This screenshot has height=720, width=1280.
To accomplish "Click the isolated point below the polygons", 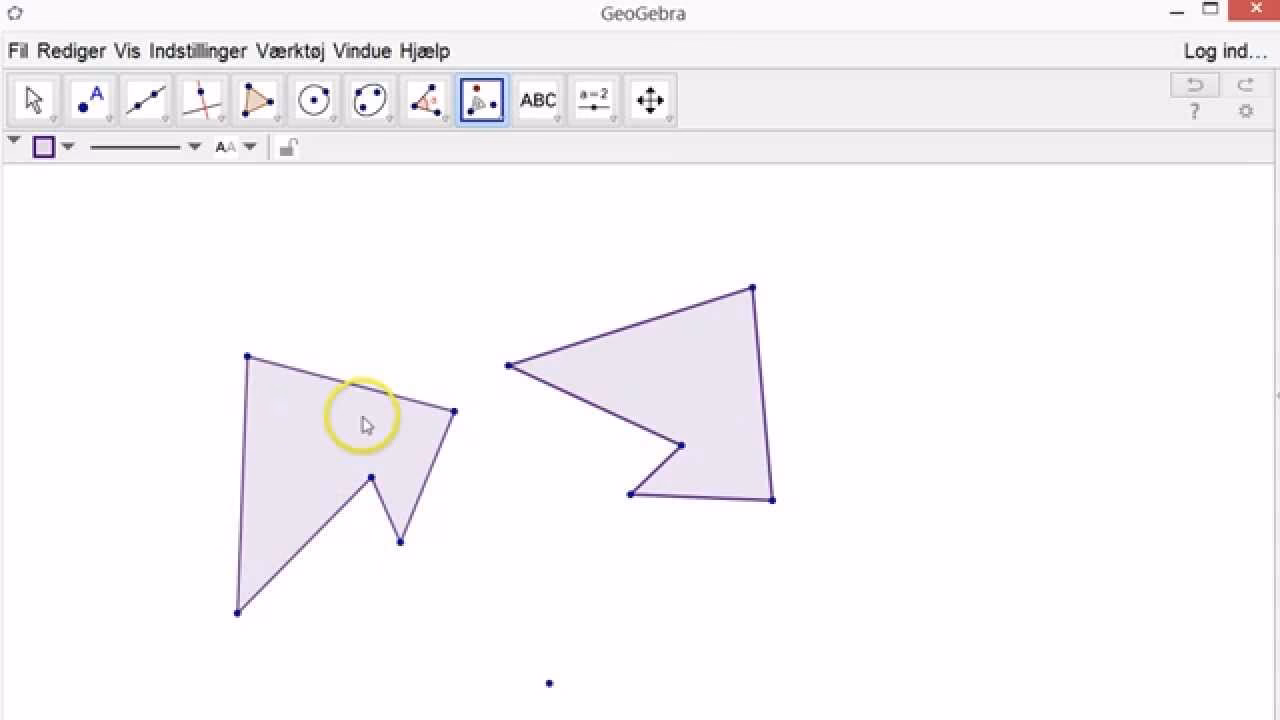I will point(549,683).
